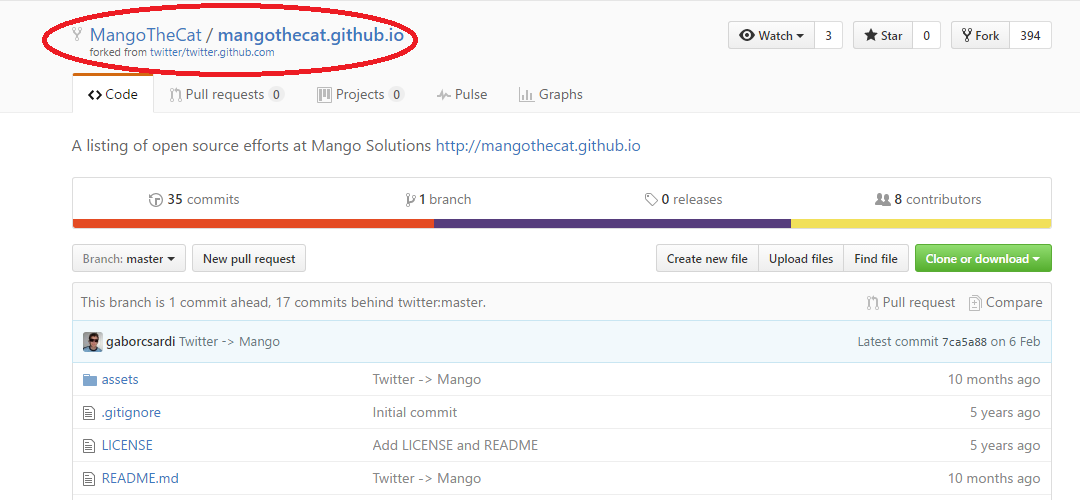Fork this repository
The width and height of the screenshot is (1080, 500).
pyautogui.click(x=980, y=36)
